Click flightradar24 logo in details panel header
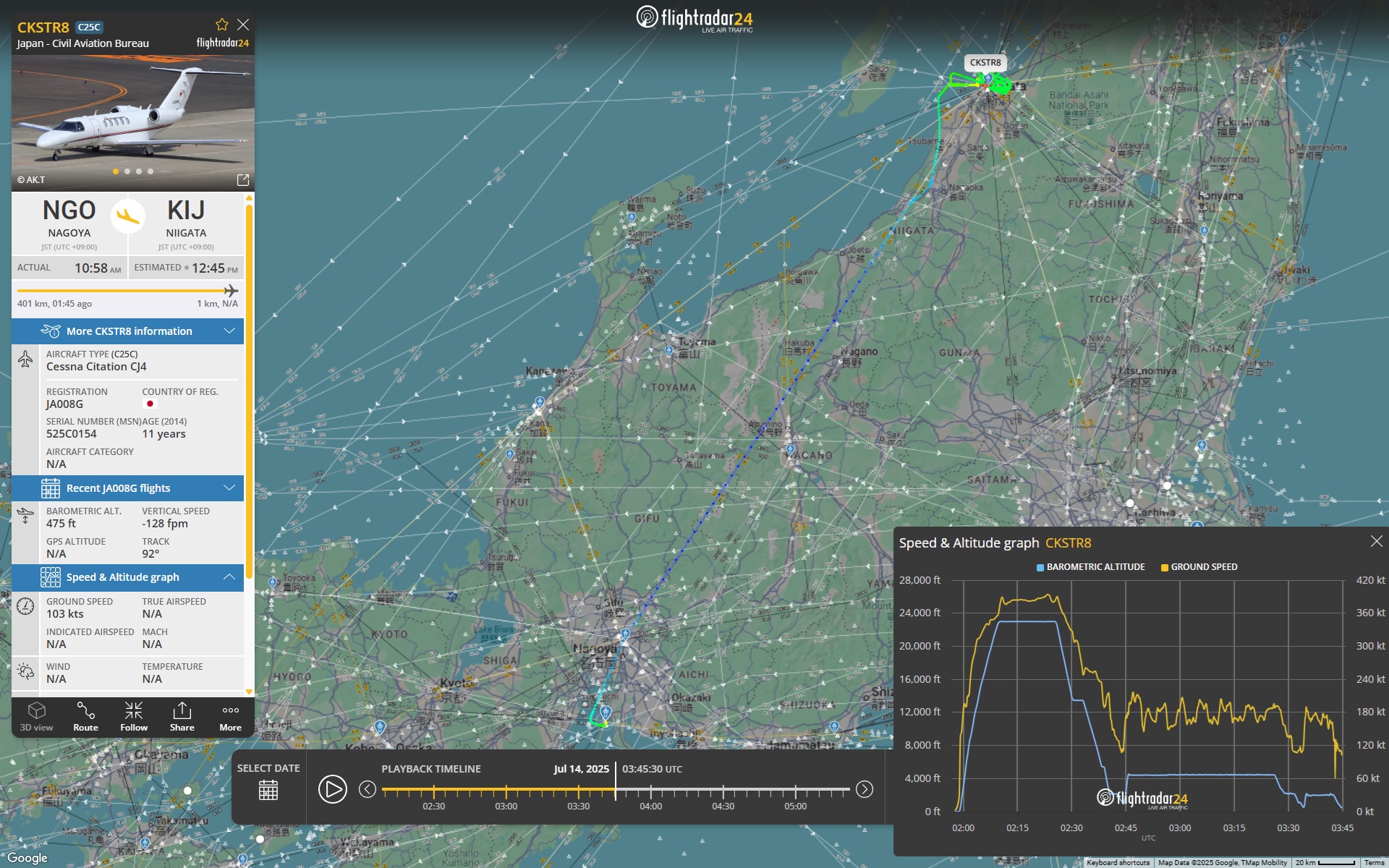This screenshot has height=868, width=1389. (223, 43)
